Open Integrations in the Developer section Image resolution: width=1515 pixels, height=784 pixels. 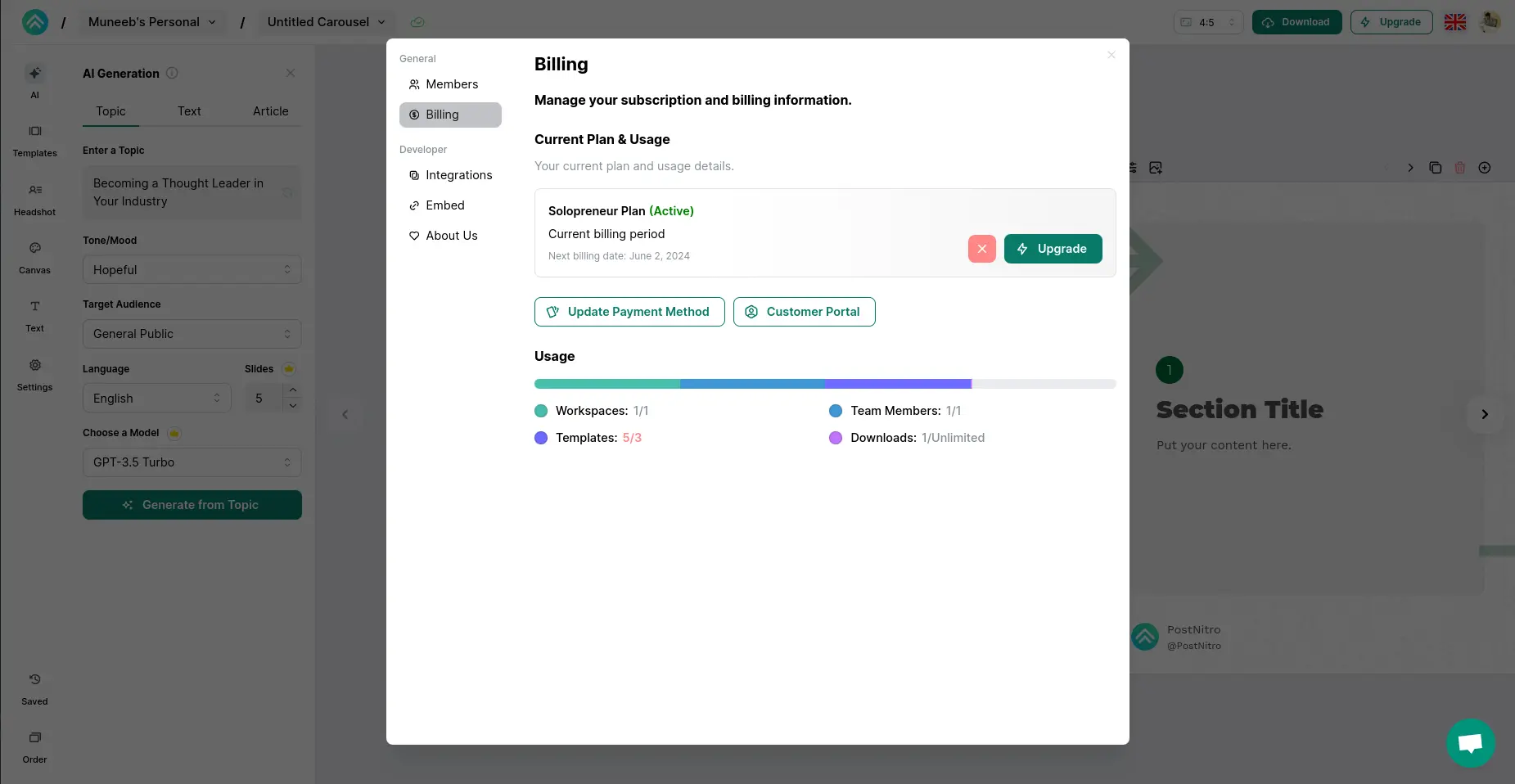coord(458,175)
